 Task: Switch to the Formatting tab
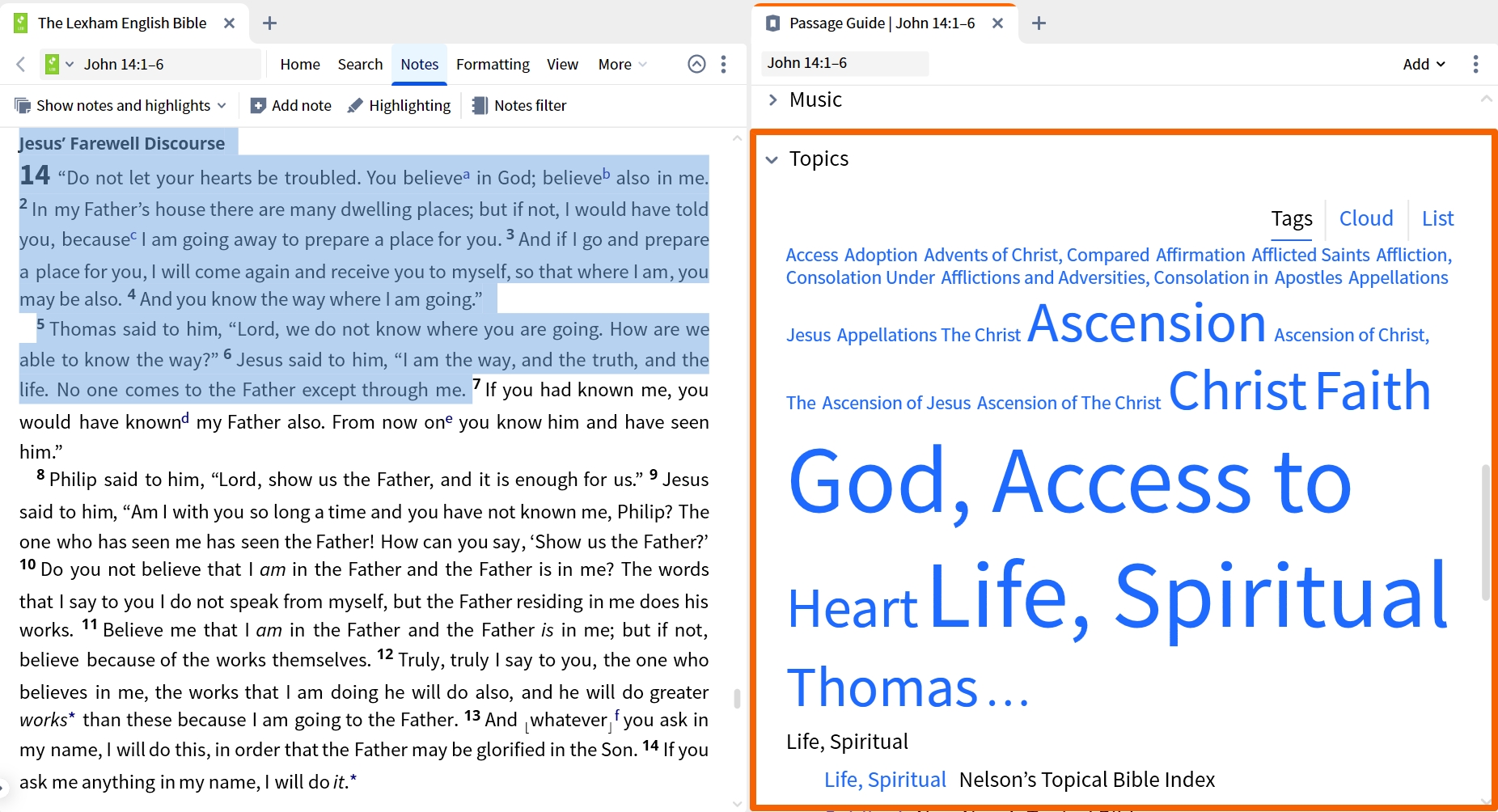click(x=493, y=64)
